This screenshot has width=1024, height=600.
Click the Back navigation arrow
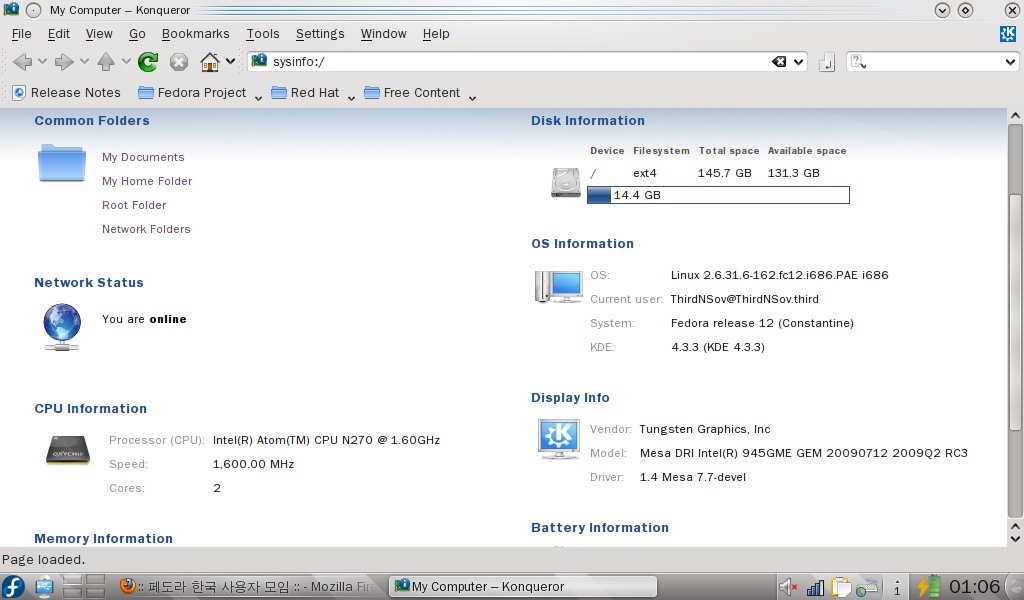[22, 62]
